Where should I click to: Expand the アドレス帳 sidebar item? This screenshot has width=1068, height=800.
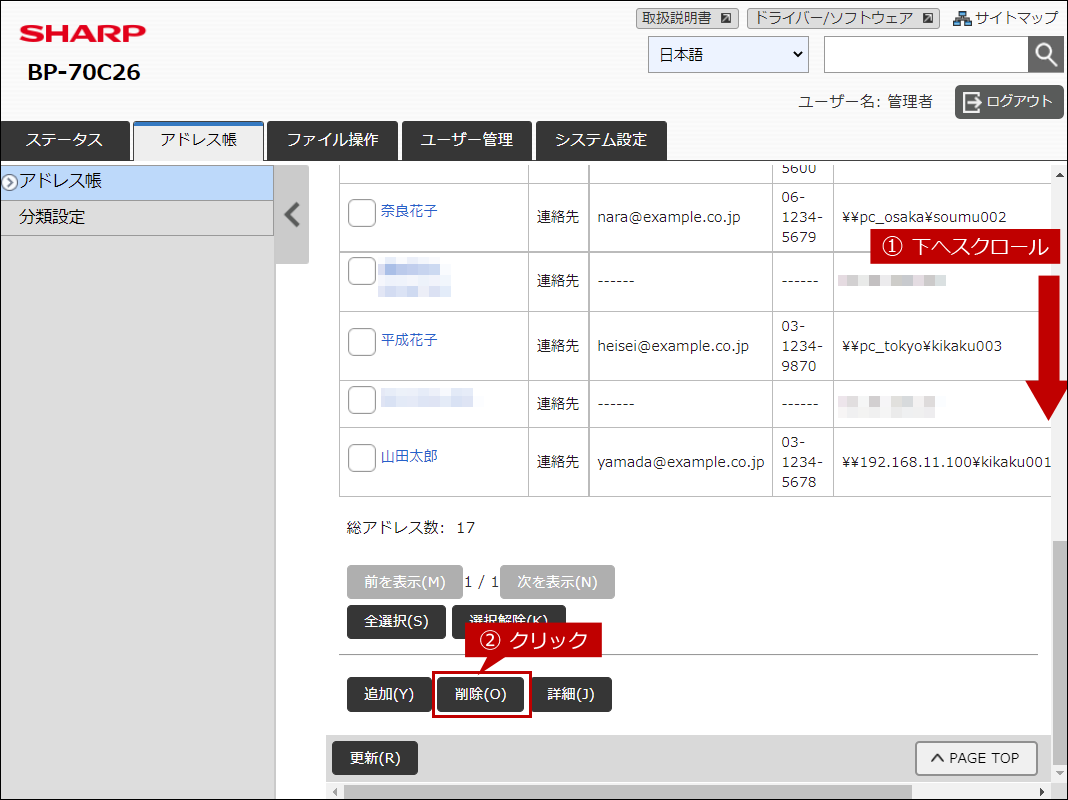coord(136,182)
